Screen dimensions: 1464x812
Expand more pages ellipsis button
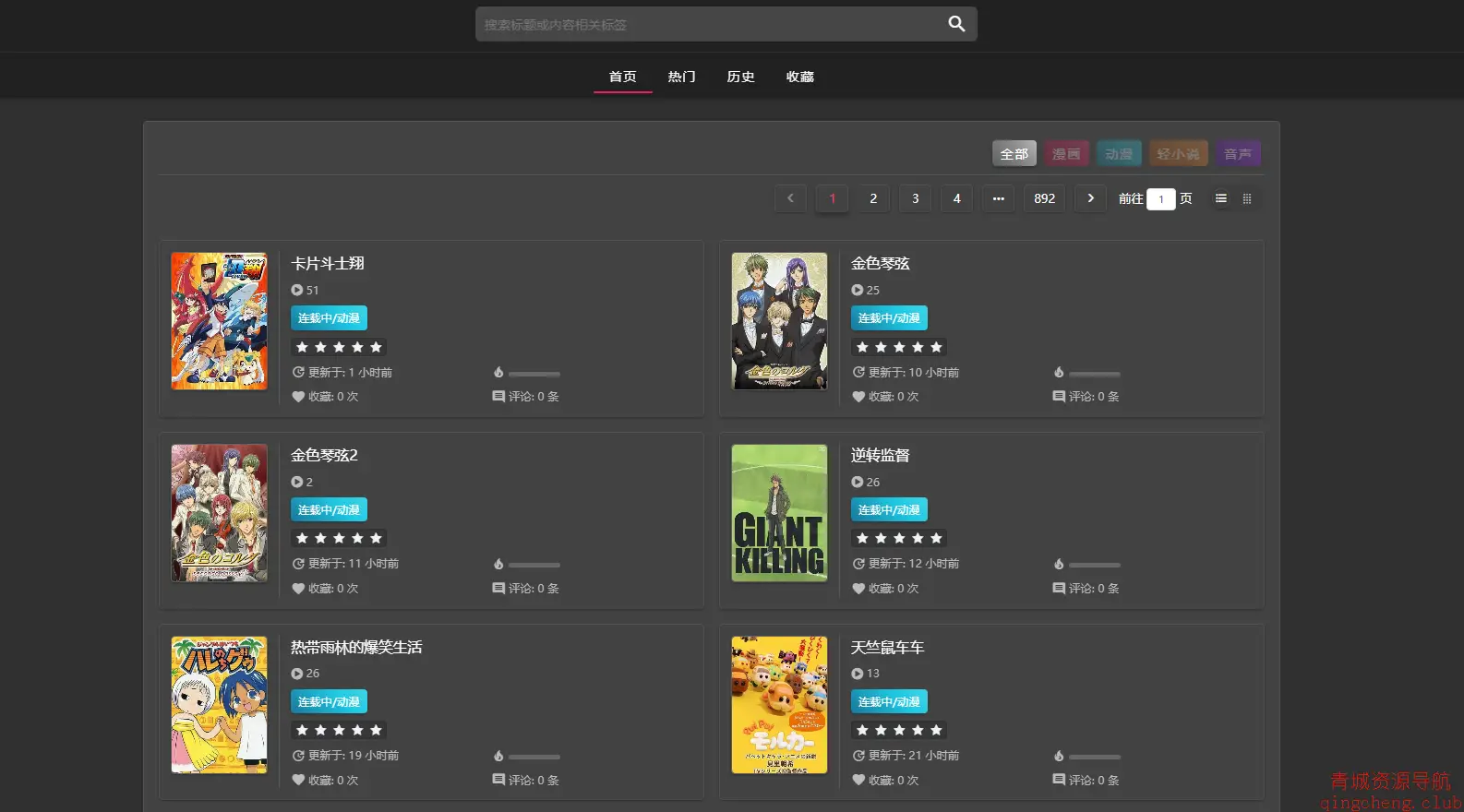998,198
